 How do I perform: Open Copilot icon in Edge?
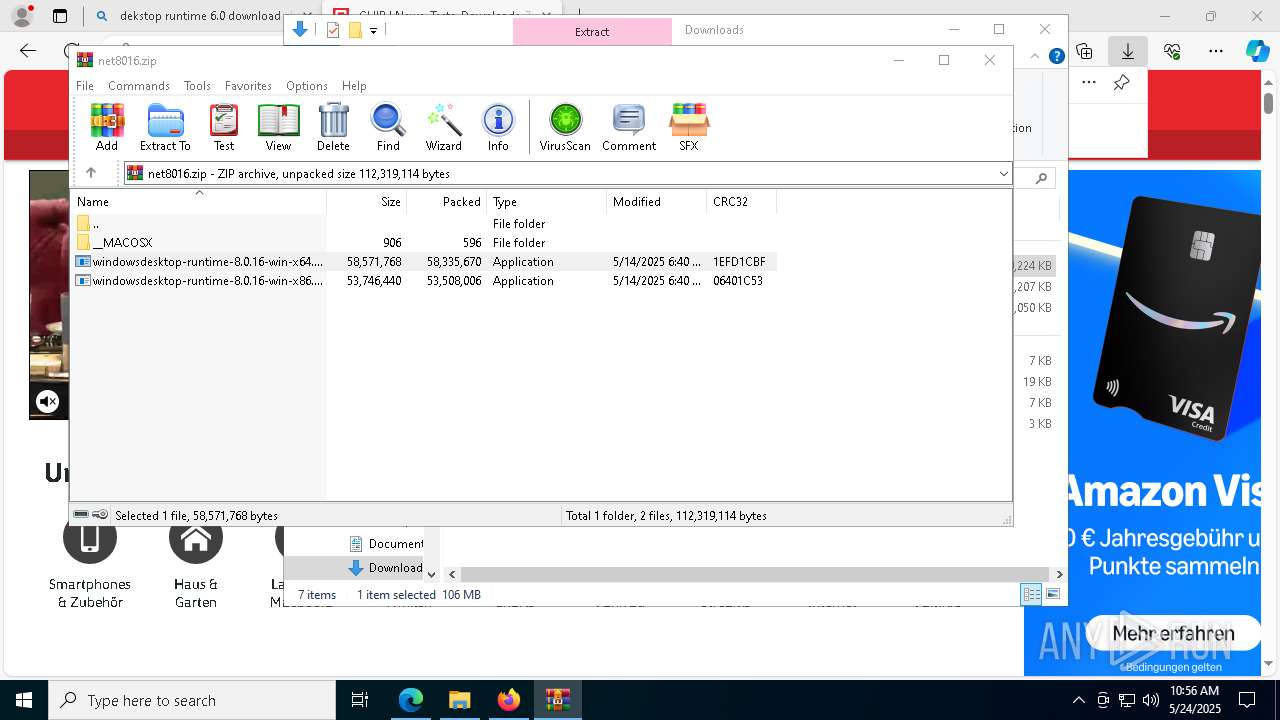[x=1257, y=51]
